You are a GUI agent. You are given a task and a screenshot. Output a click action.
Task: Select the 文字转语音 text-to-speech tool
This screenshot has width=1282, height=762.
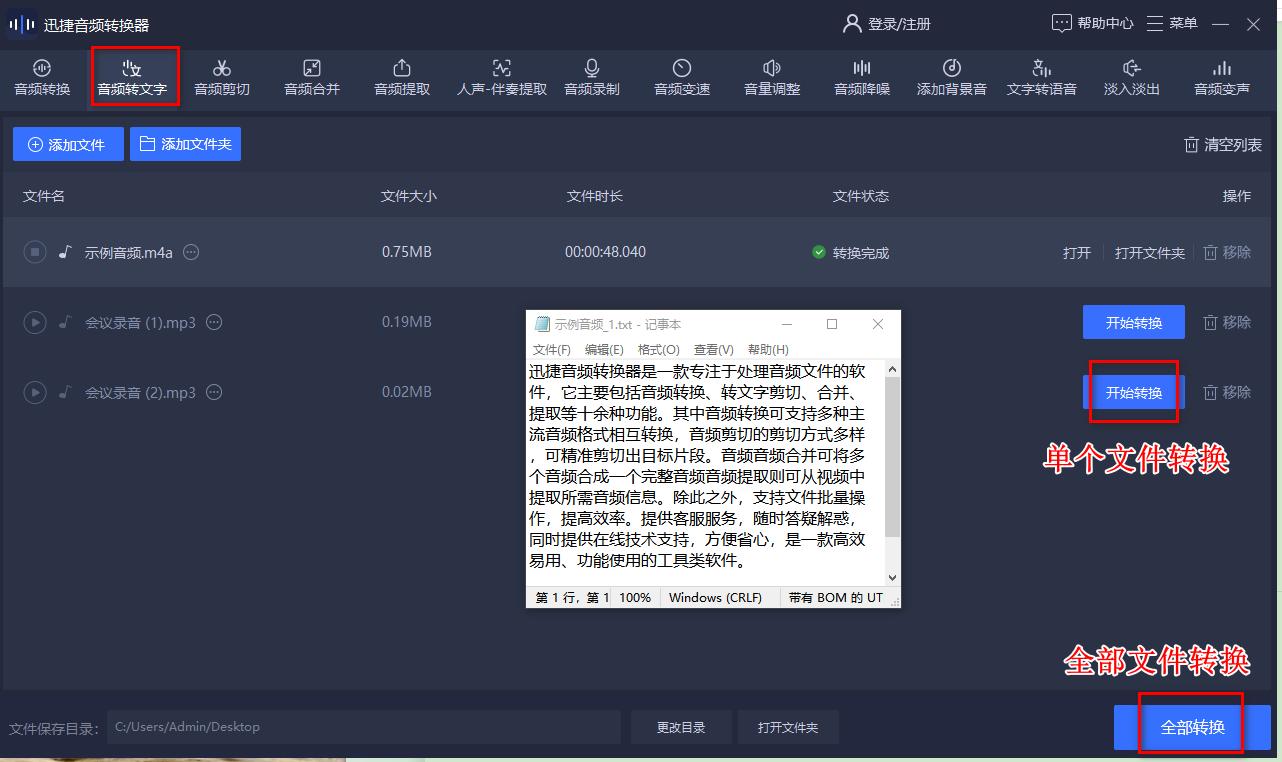click(x=1041, y=77)
